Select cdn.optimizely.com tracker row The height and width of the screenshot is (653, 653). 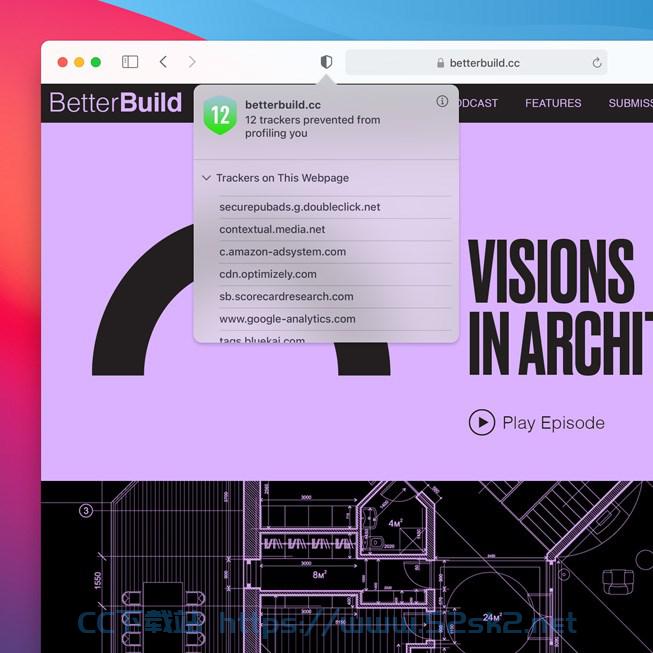coord(334,274)
